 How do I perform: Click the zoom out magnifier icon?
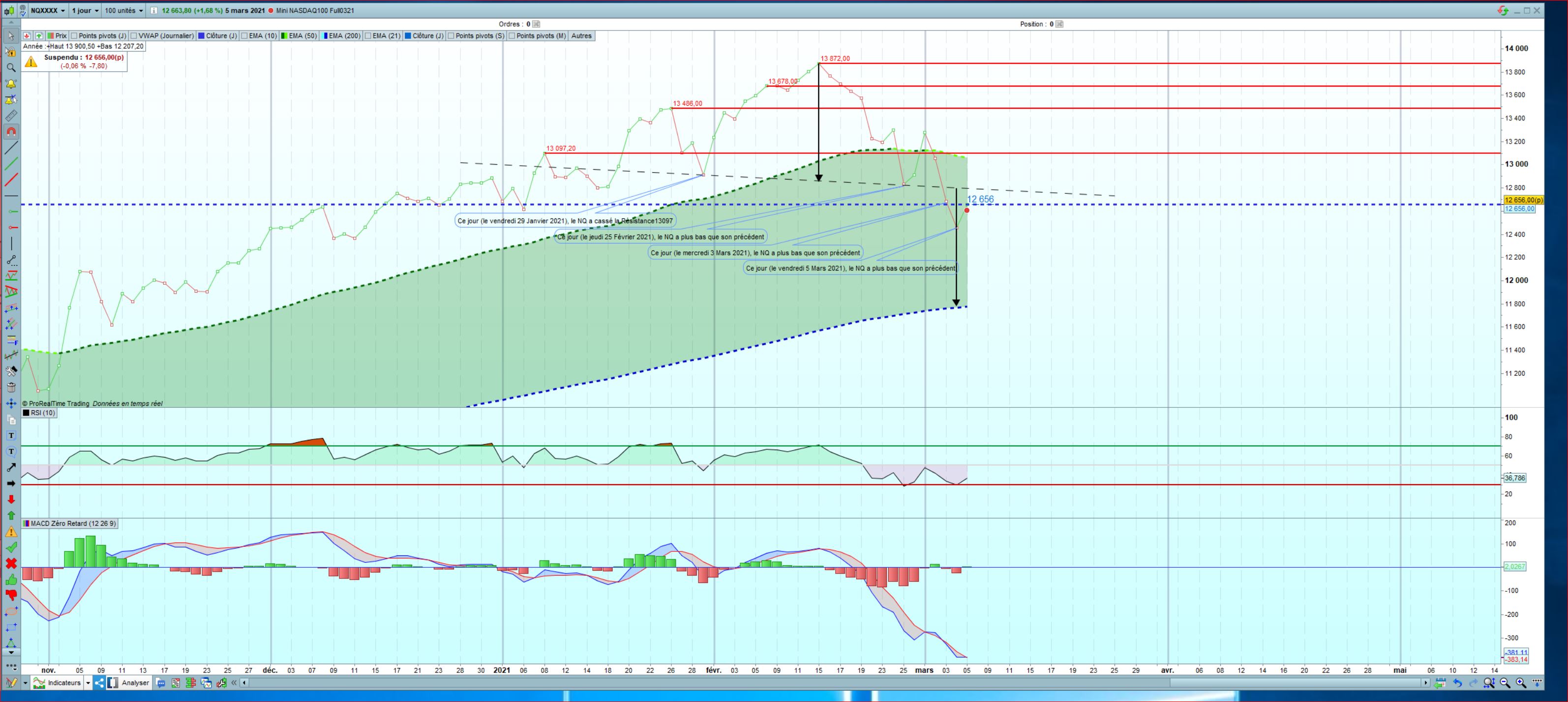(1506, 683)
